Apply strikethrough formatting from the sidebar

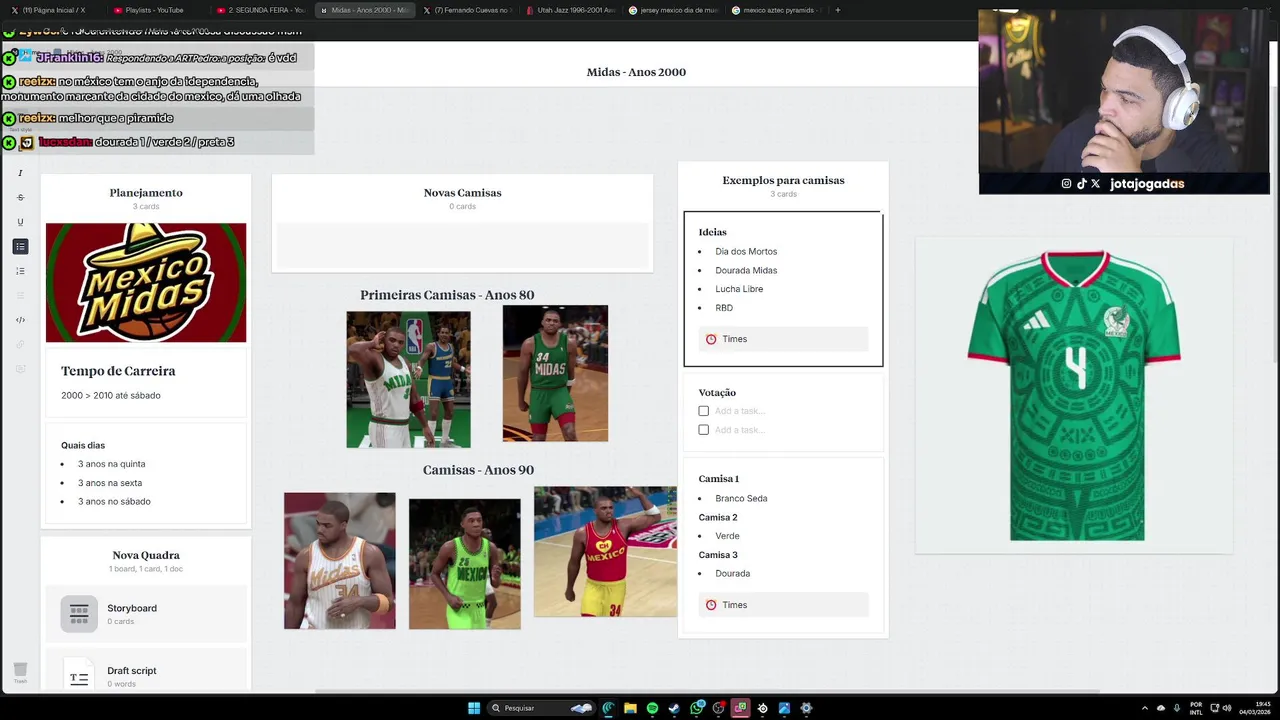point(20,197)
